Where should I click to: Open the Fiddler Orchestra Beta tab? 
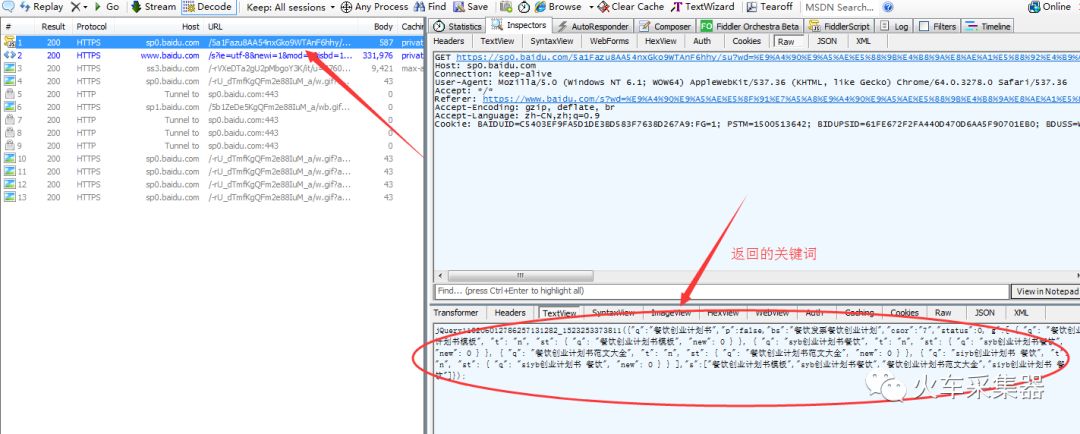(x=750, y=26)
